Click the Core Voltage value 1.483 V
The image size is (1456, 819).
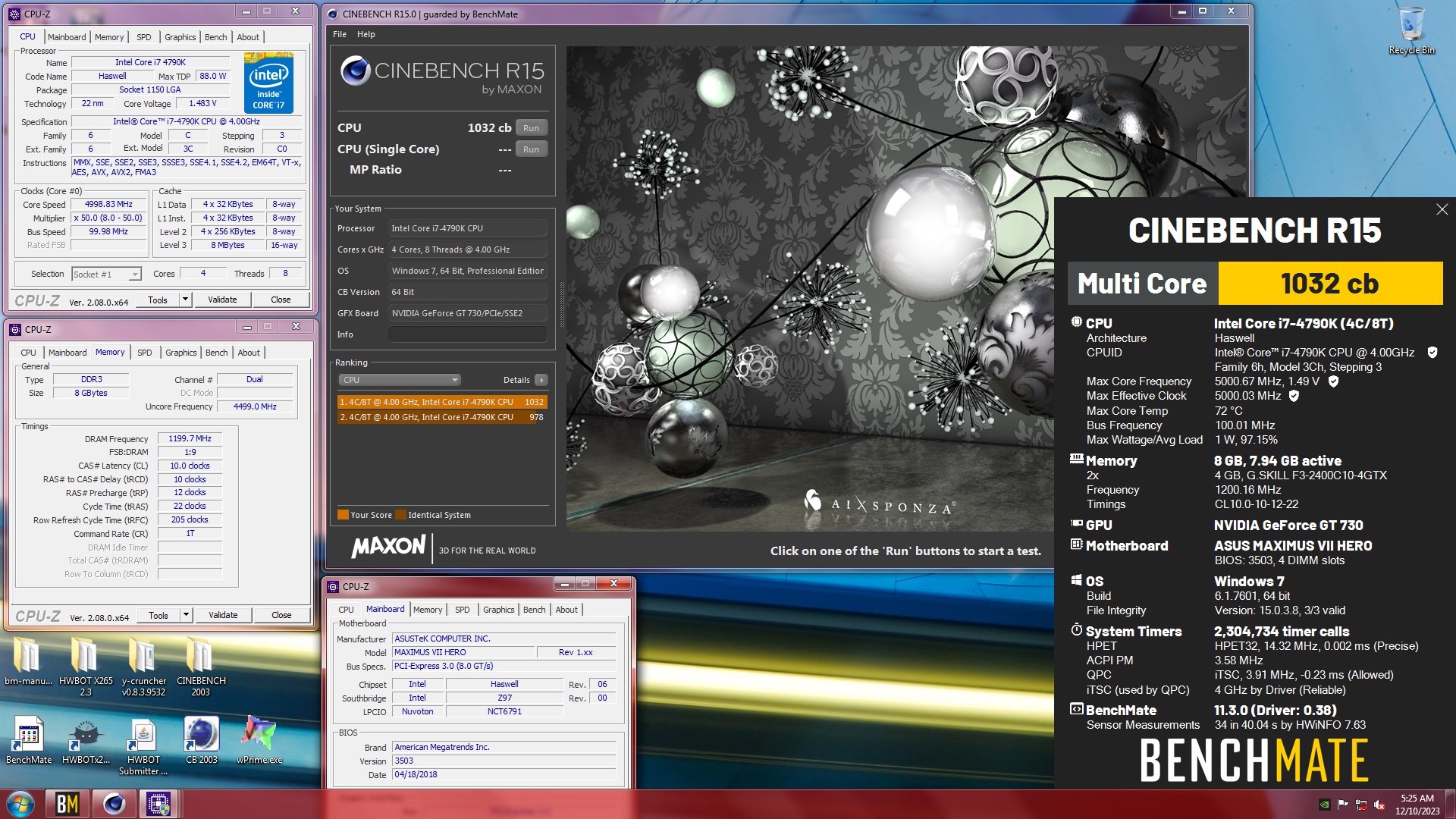202,104
